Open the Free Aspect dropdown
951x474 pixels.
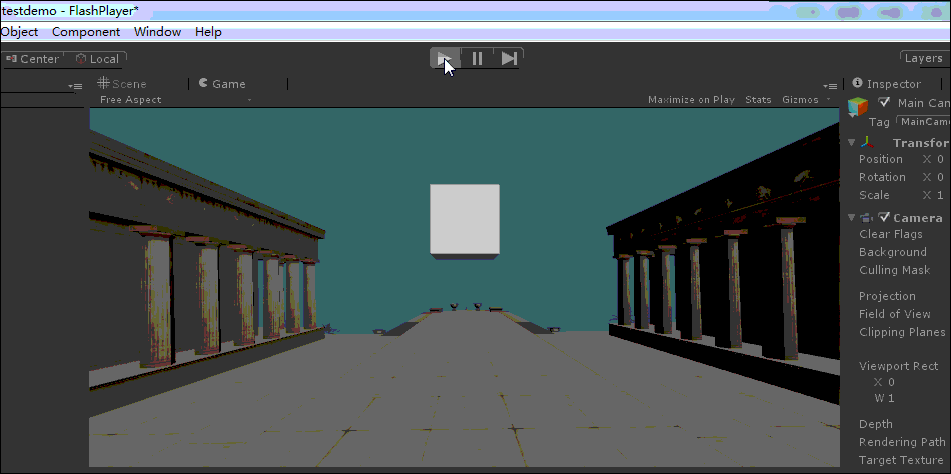coord(175,100)
